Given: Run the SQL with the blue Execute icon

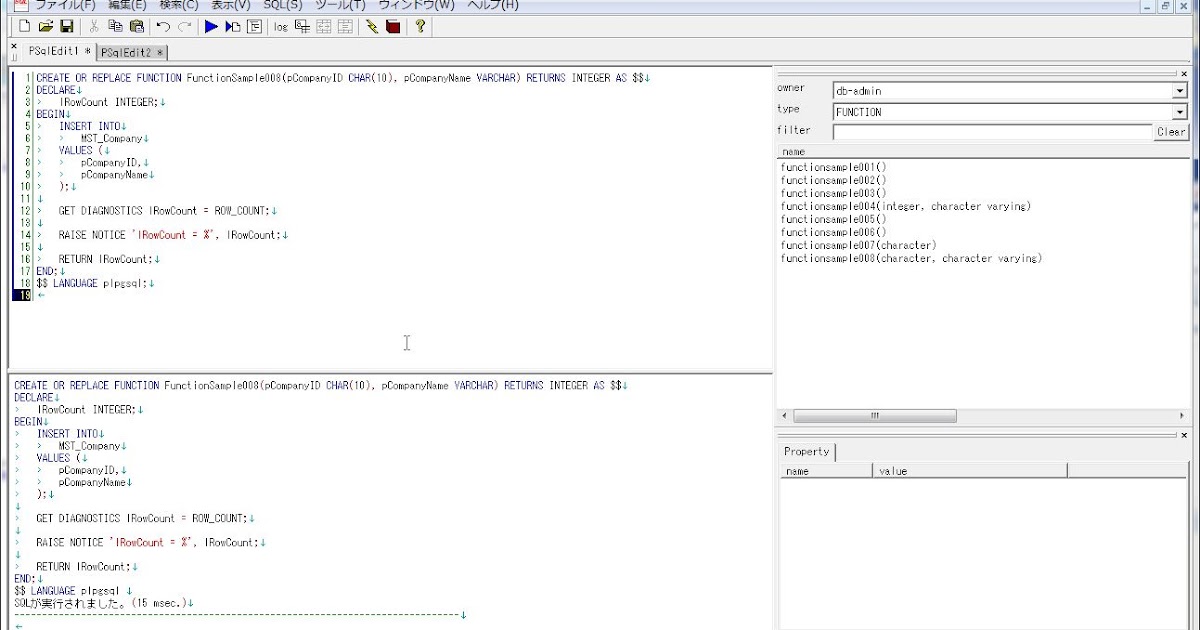Looking at the screenshot, I should pyautogui.click(x=211, y=27).
